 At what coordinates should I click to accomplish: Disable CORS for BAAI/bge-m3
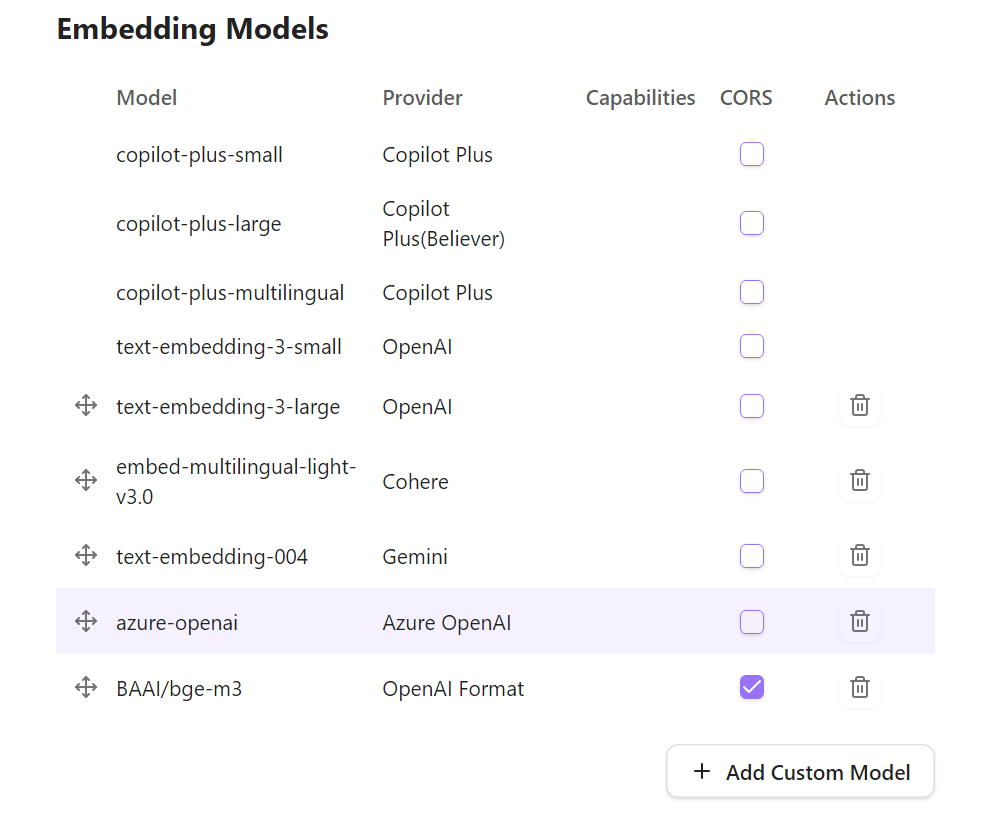coord(752,688)
